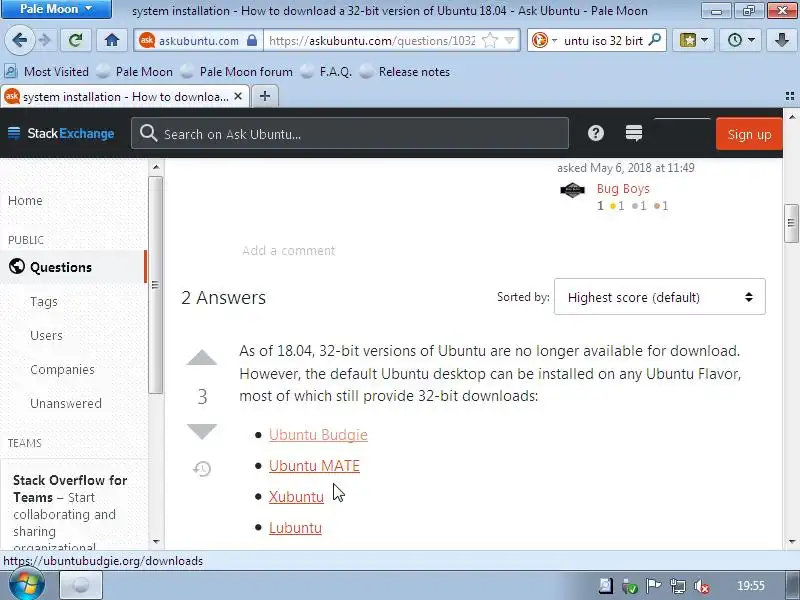Open the bookmarks menu toolbar button
Viewport: 800px width, 600px height.
click(694, 40)
